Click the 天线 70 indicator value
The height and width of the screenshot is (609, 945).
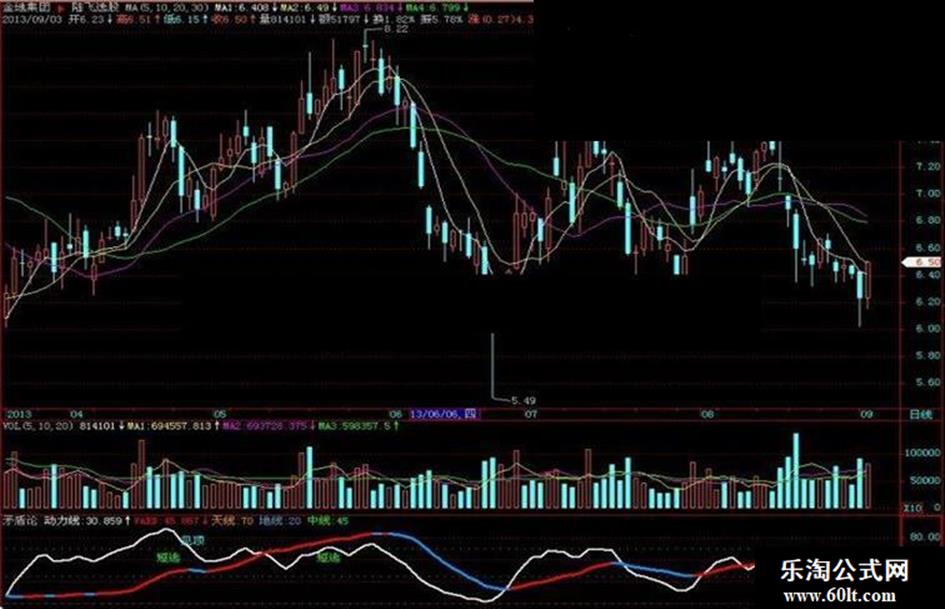pos(232,520)
